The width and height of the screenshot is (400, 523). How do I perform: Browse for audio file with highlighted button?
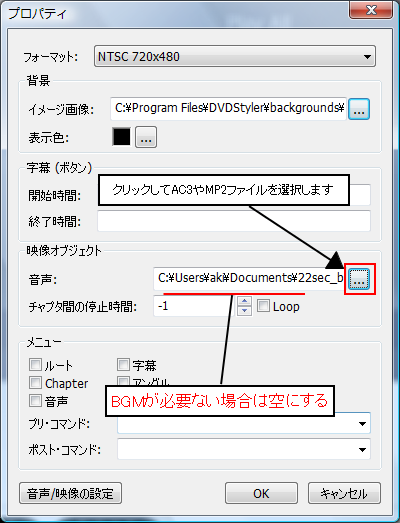pyautogui.click(x=359, y=279)
